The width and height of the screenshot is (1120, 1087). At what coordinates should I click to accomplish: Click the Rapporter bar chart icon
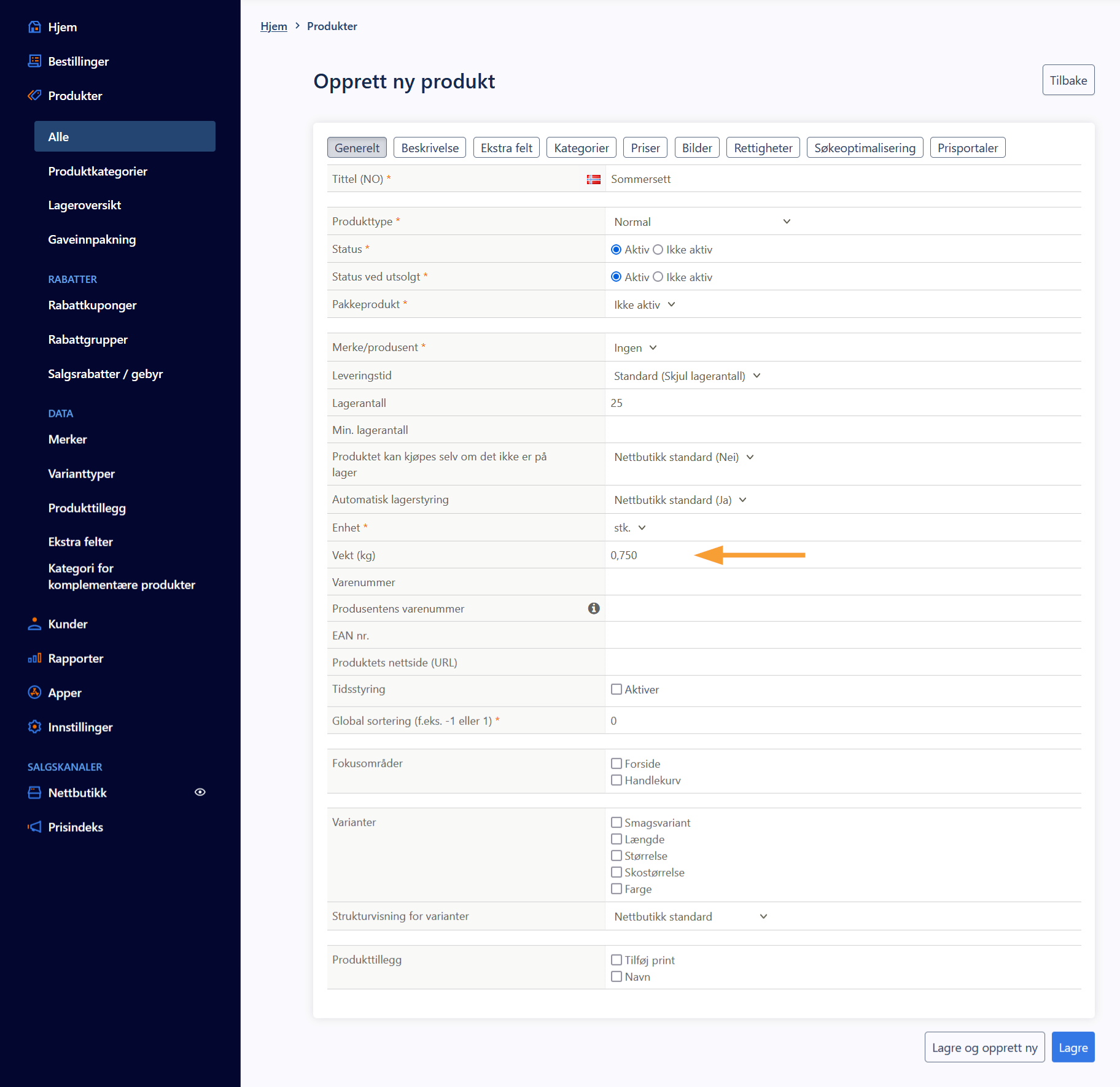[34, 659]
